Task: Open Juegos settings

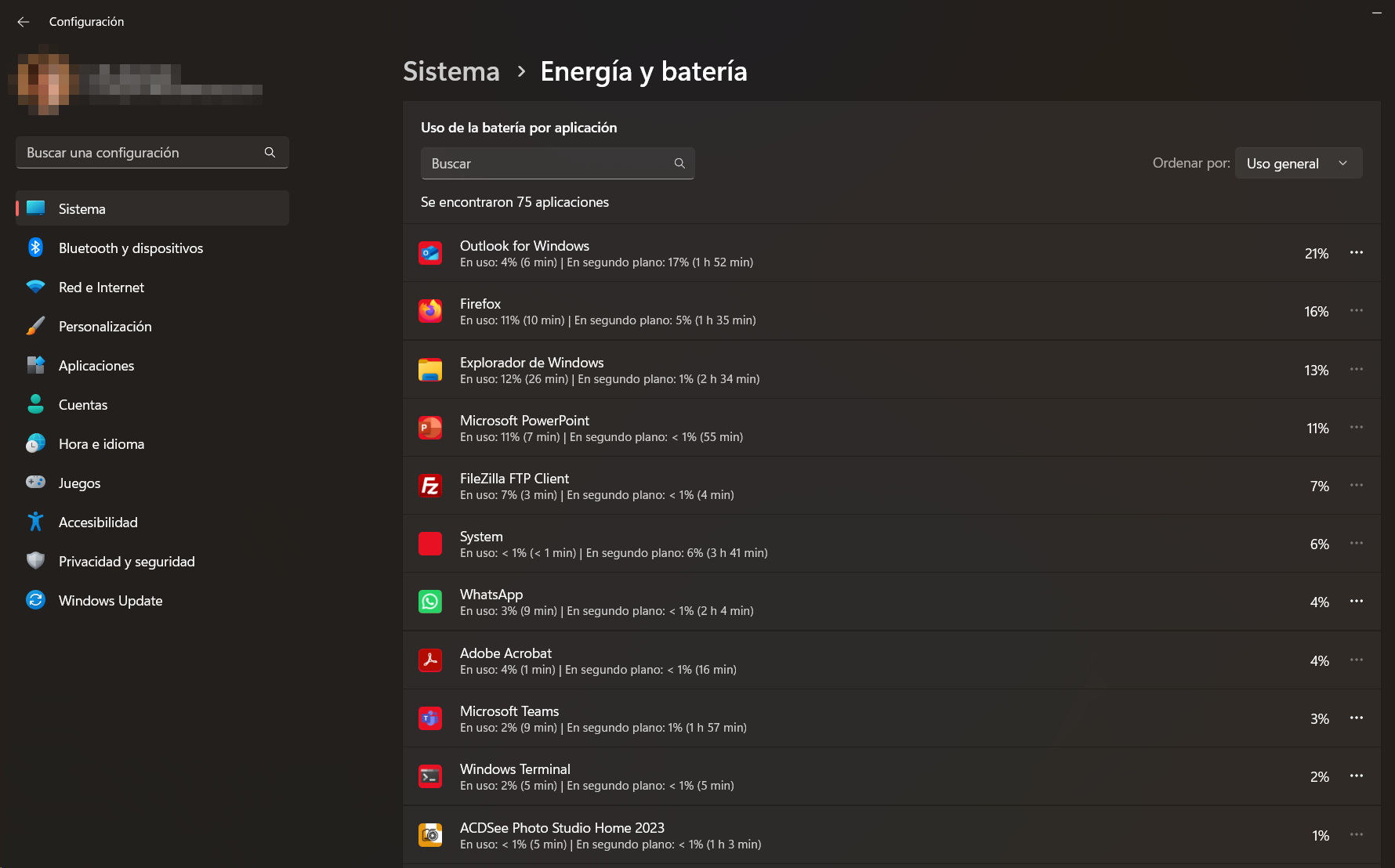Action: [152, 483]
